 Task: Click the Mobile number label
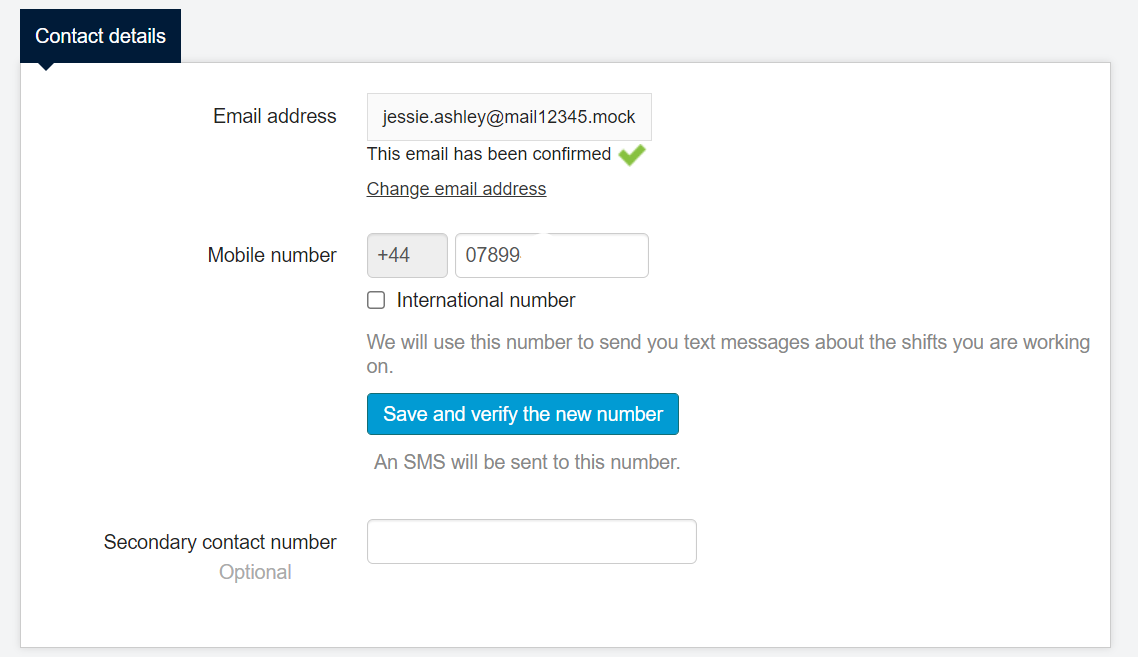(x=272, y=256)
